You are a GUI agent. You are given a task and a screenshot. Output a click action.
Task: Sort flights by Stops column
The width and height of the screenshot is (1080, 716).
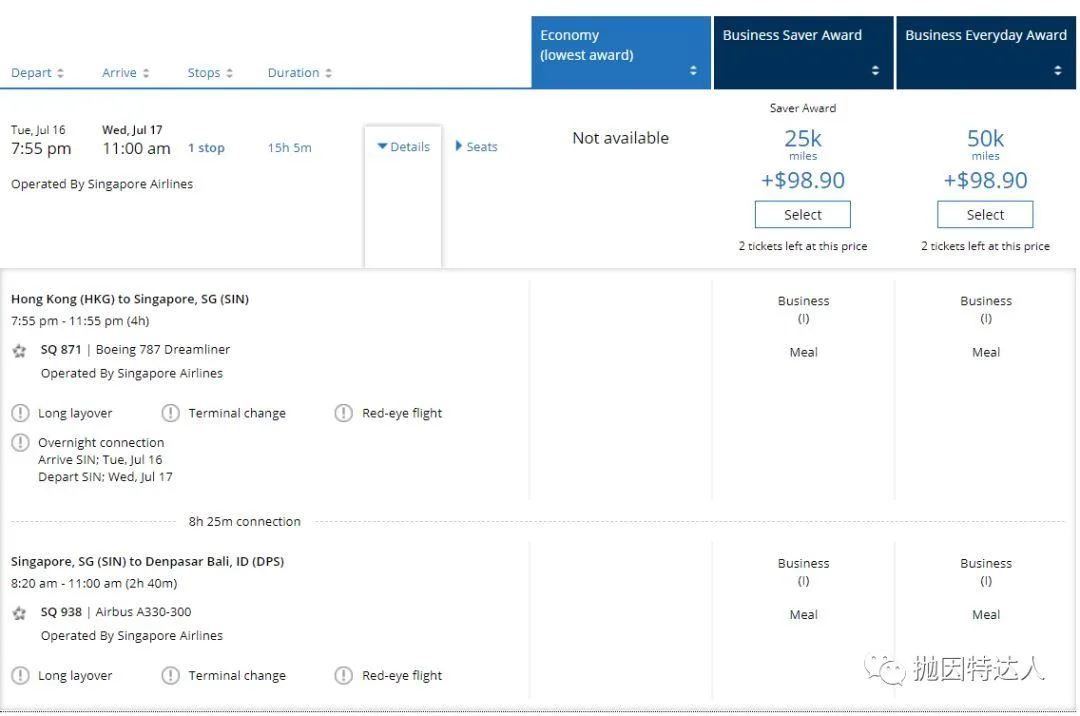204,73
